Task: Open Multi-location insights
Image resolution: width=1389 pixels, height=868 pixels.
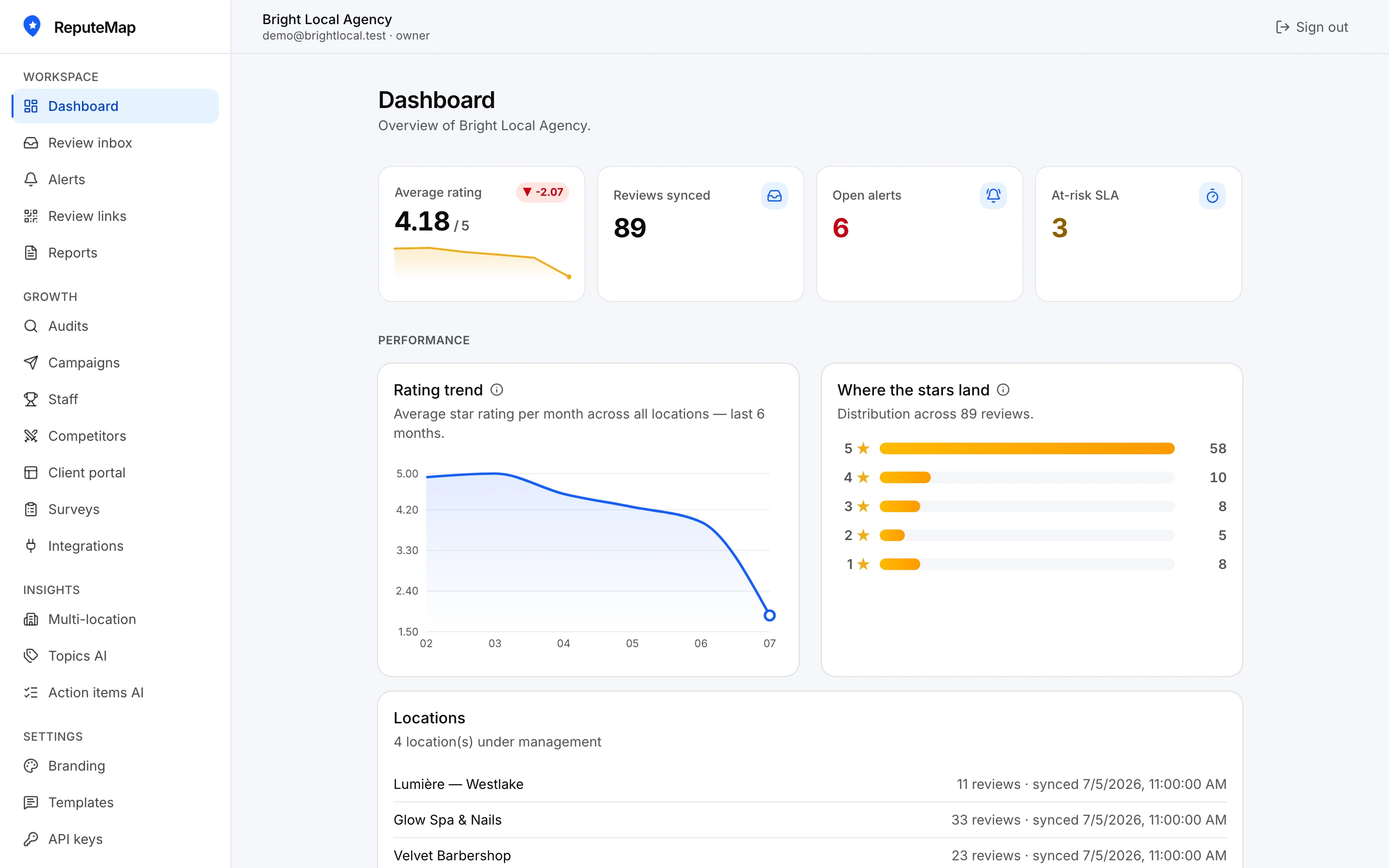Action: click(115, 620)
